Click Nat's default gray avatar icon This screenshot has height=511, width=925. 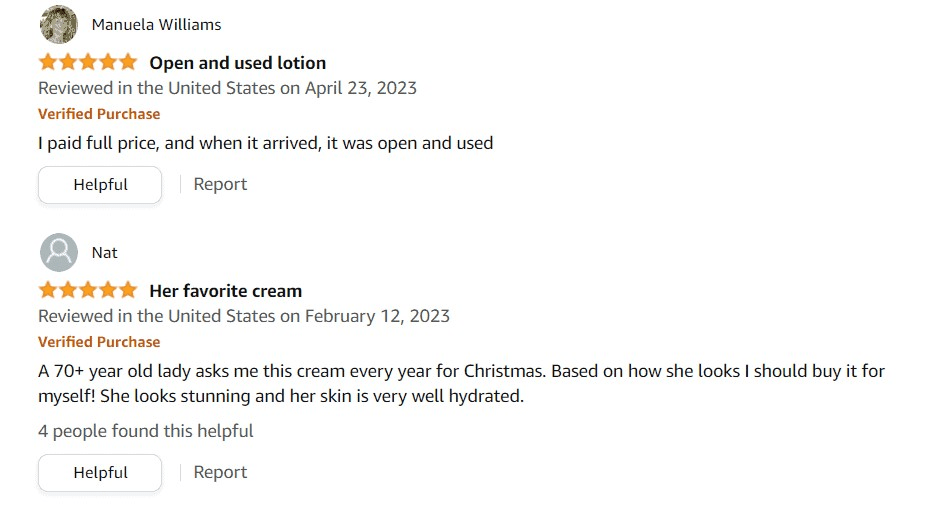[x=58, y=253]
